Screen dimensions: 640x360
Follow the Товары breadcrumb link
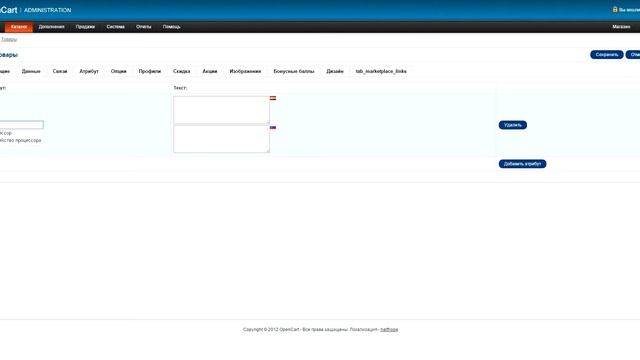tap(9, 39)
